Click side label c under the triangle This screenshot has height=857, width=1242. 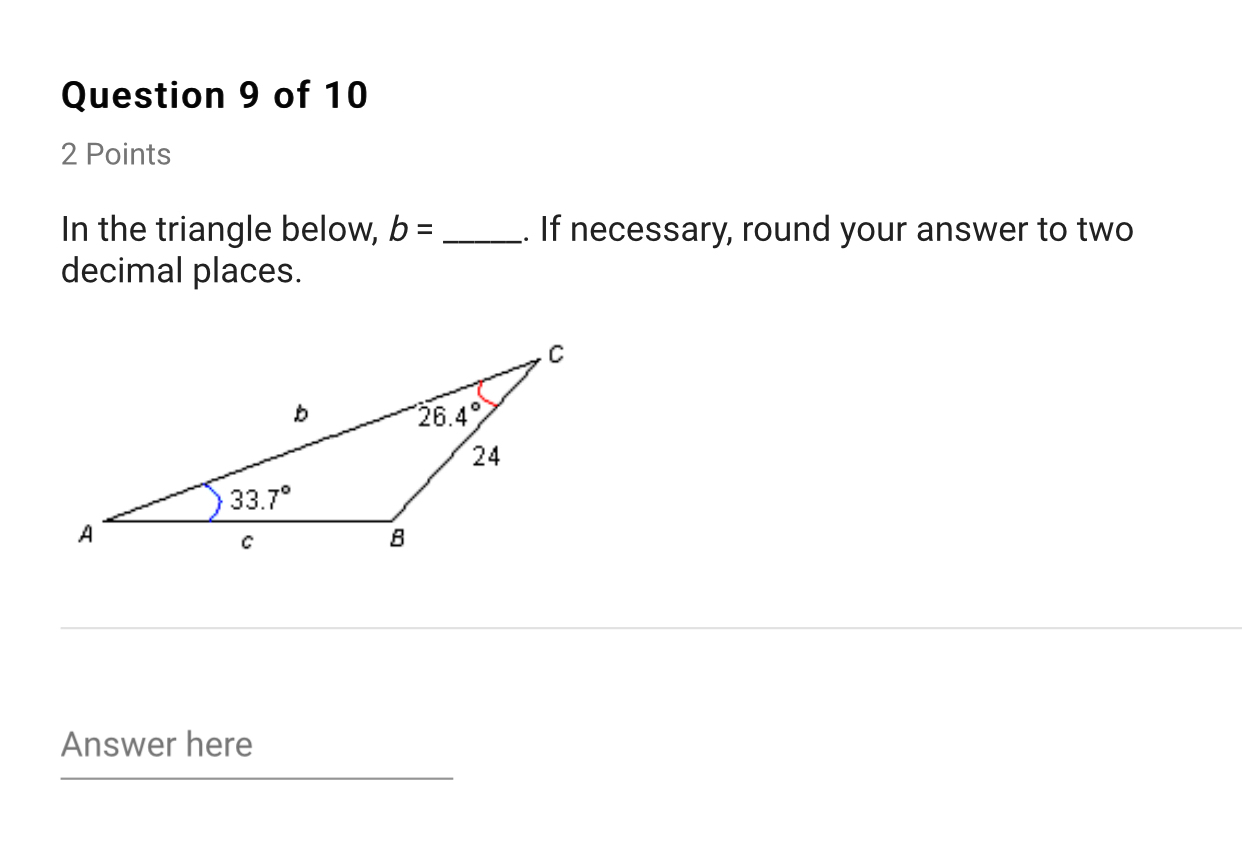click(x=245, y=543)
